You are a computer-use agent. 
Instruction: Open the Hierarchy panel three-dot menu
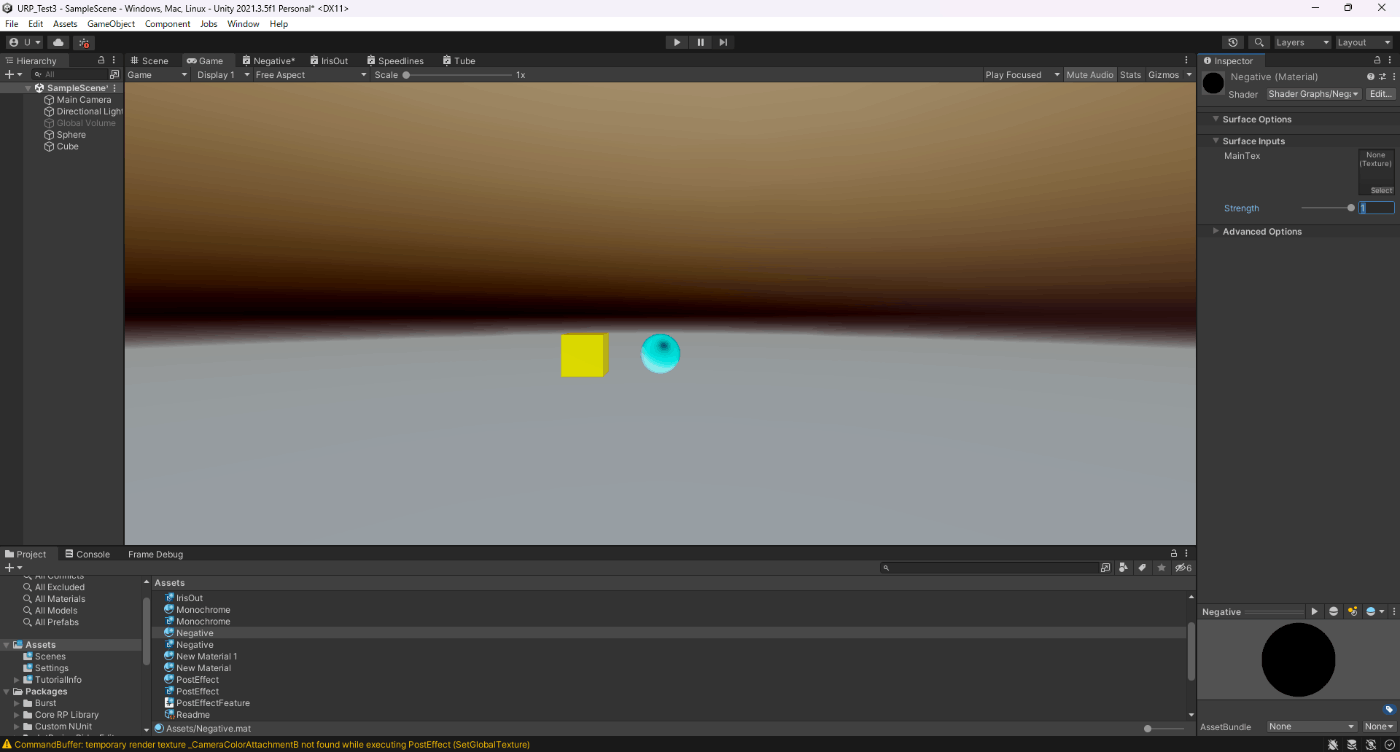114,61
